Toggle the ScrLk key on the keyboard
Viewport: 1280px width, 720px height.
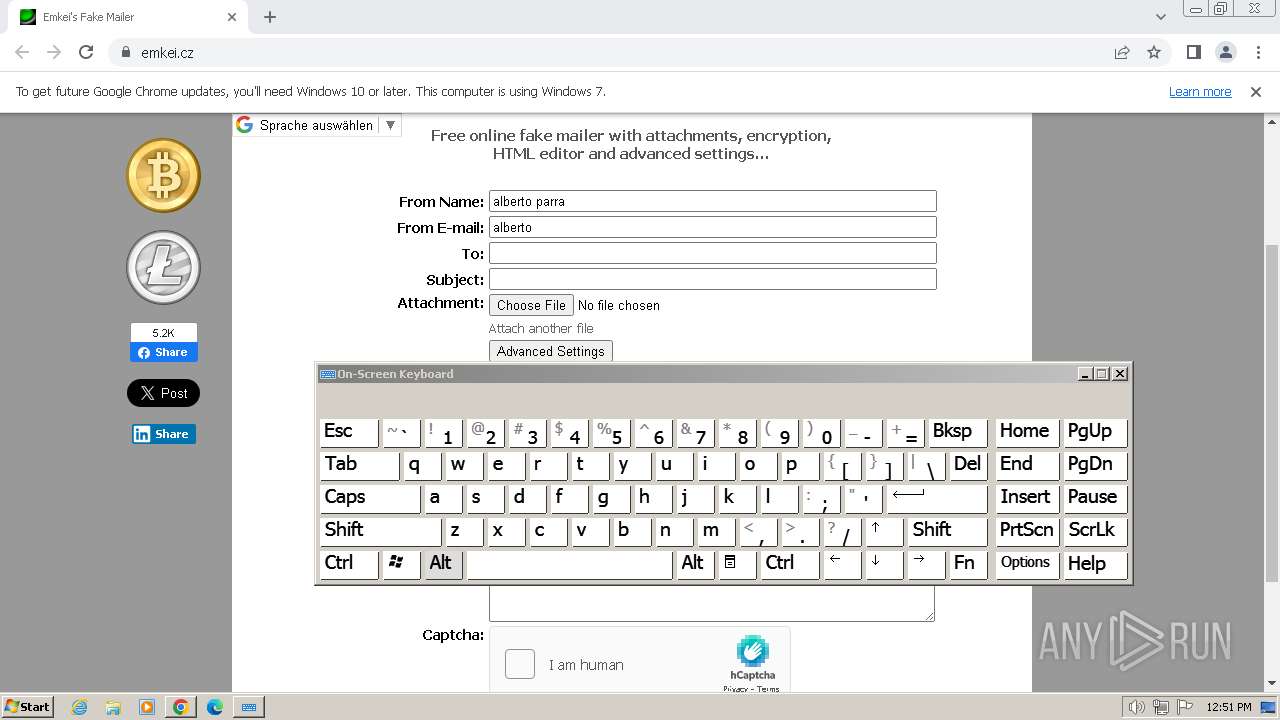1095,530
